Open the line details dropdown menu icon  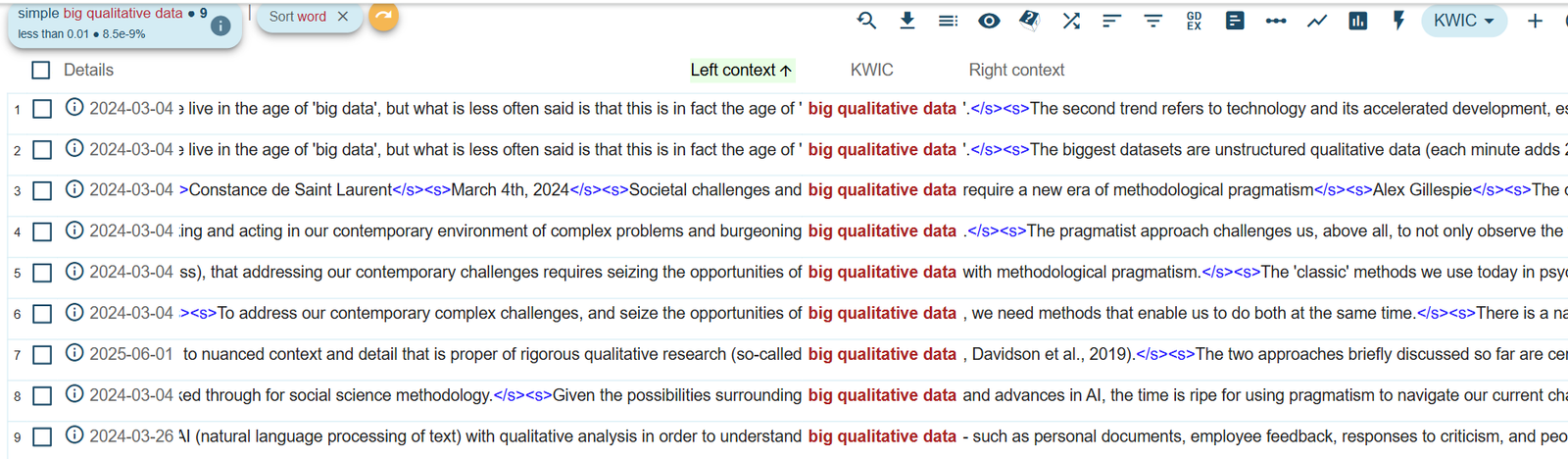(948, 21)
